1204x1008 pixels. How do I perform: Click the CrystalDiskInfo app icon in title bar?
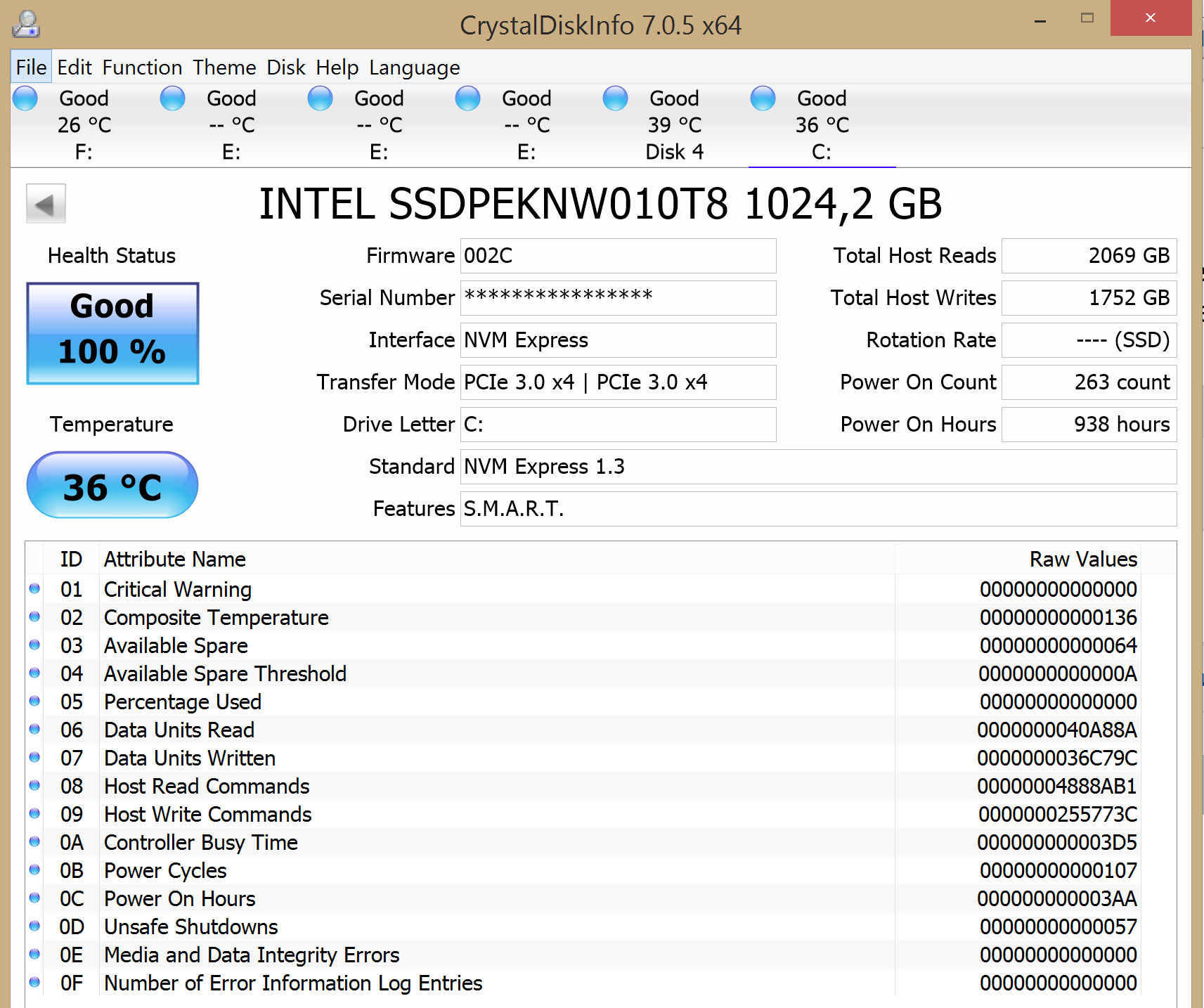26,24
